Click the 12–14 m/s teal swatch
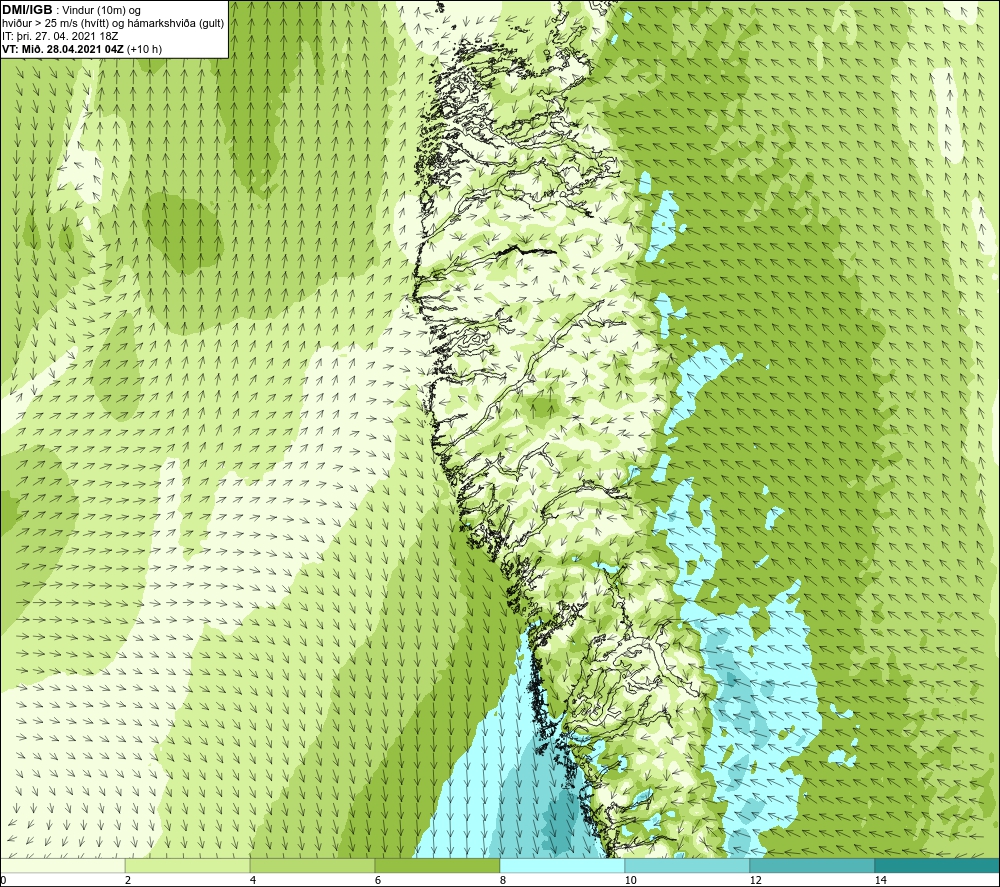Image resolution: width=1000 pixels, height=887 pixels. tap(812, 865)
